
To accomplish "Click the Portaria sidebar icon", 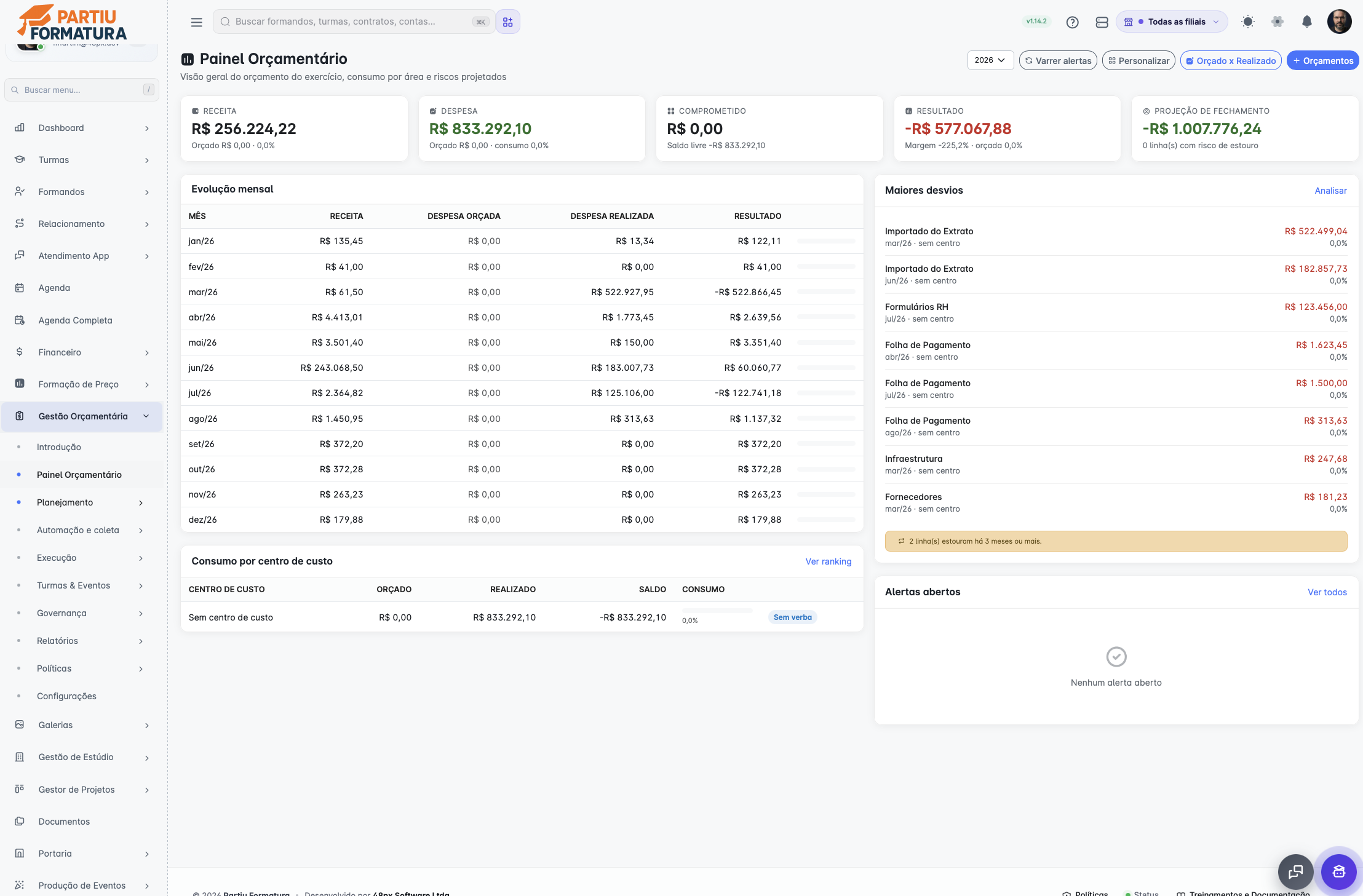I will coord(20,853).
